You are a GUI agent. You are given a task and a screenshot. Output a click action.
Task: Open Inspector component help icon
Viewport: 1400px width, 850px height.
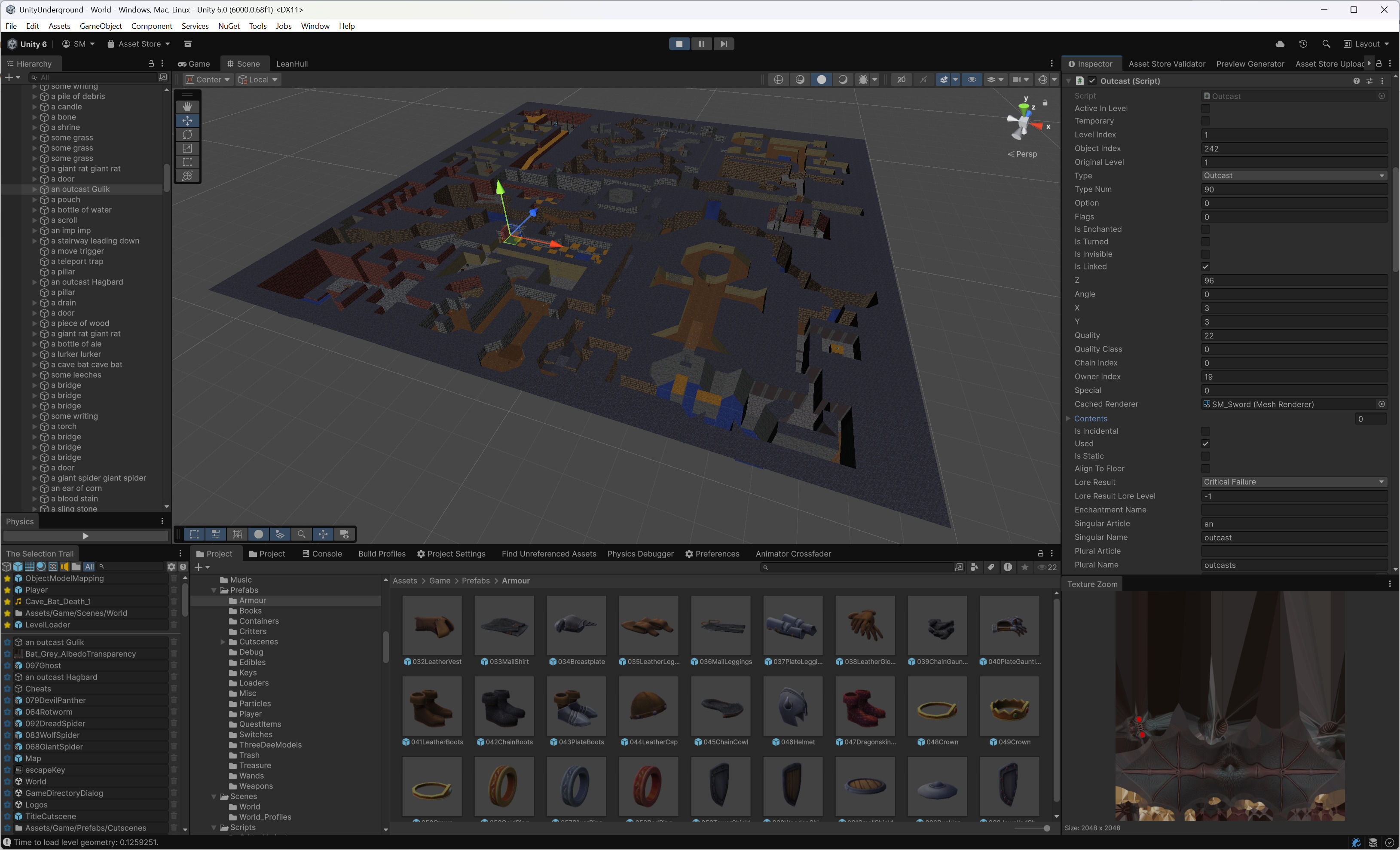pyautogui.click(x=1356, y=81)
